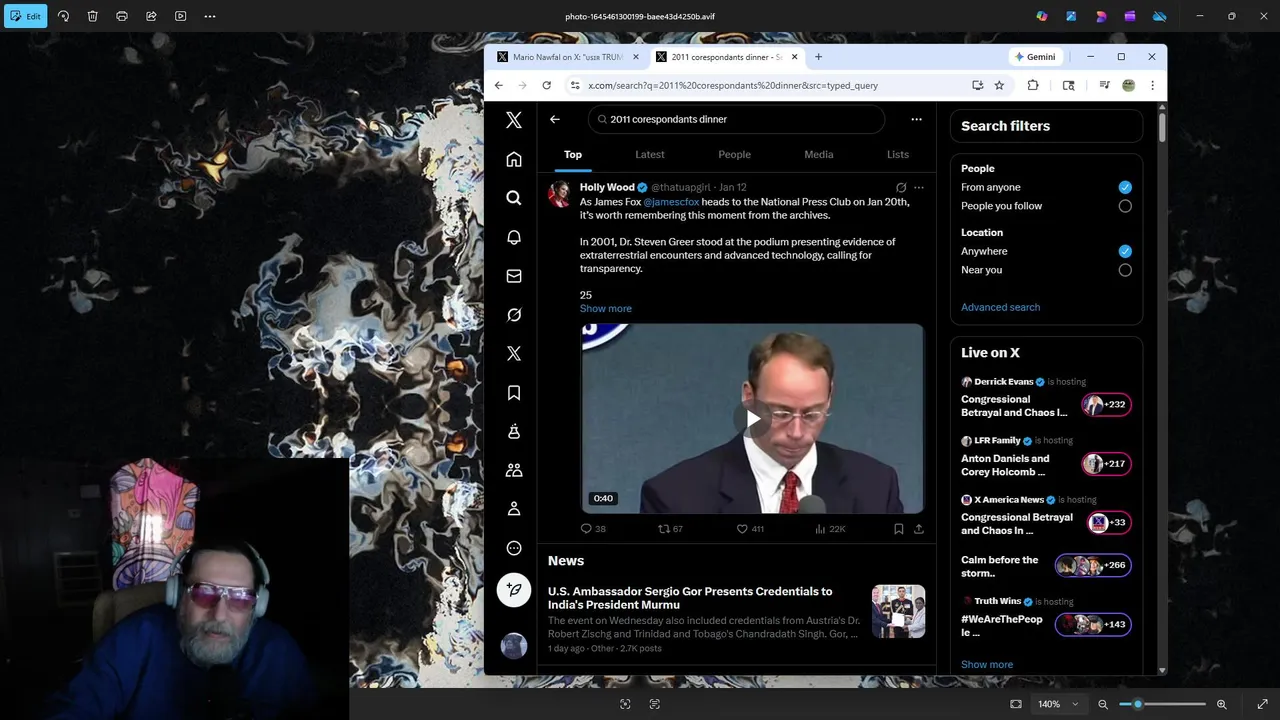Open Holly Wood's profile name

[x=607, y=187]
